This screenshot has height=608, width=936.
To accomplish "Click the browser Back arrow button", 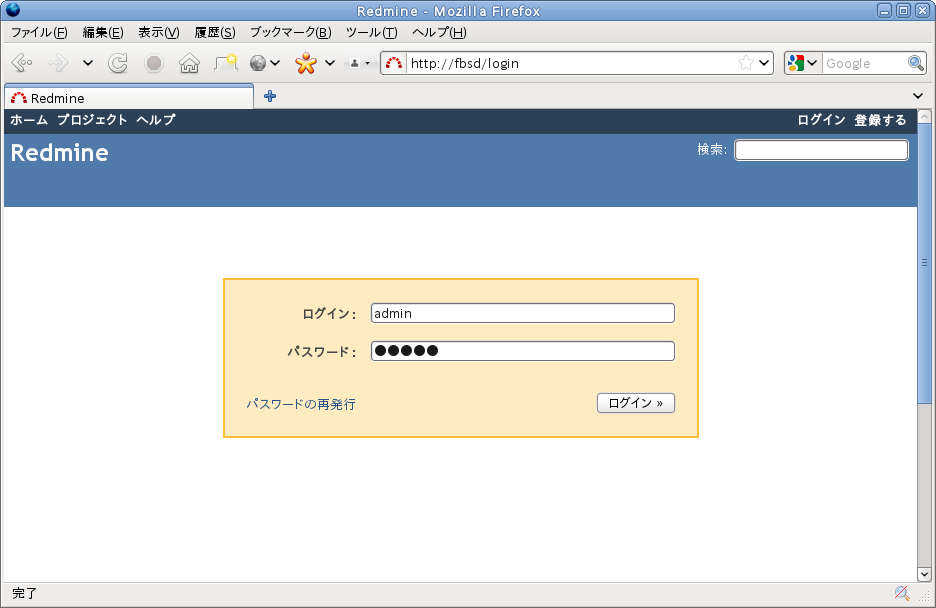I will click(21, 63).
